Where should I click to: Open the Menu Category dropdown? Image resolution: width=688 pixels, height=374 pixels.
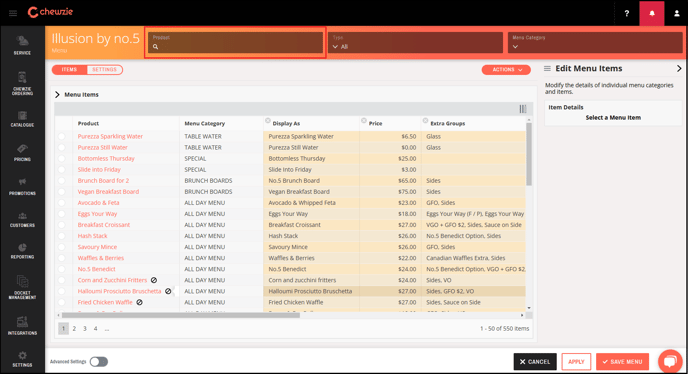[x=595, y=43]
